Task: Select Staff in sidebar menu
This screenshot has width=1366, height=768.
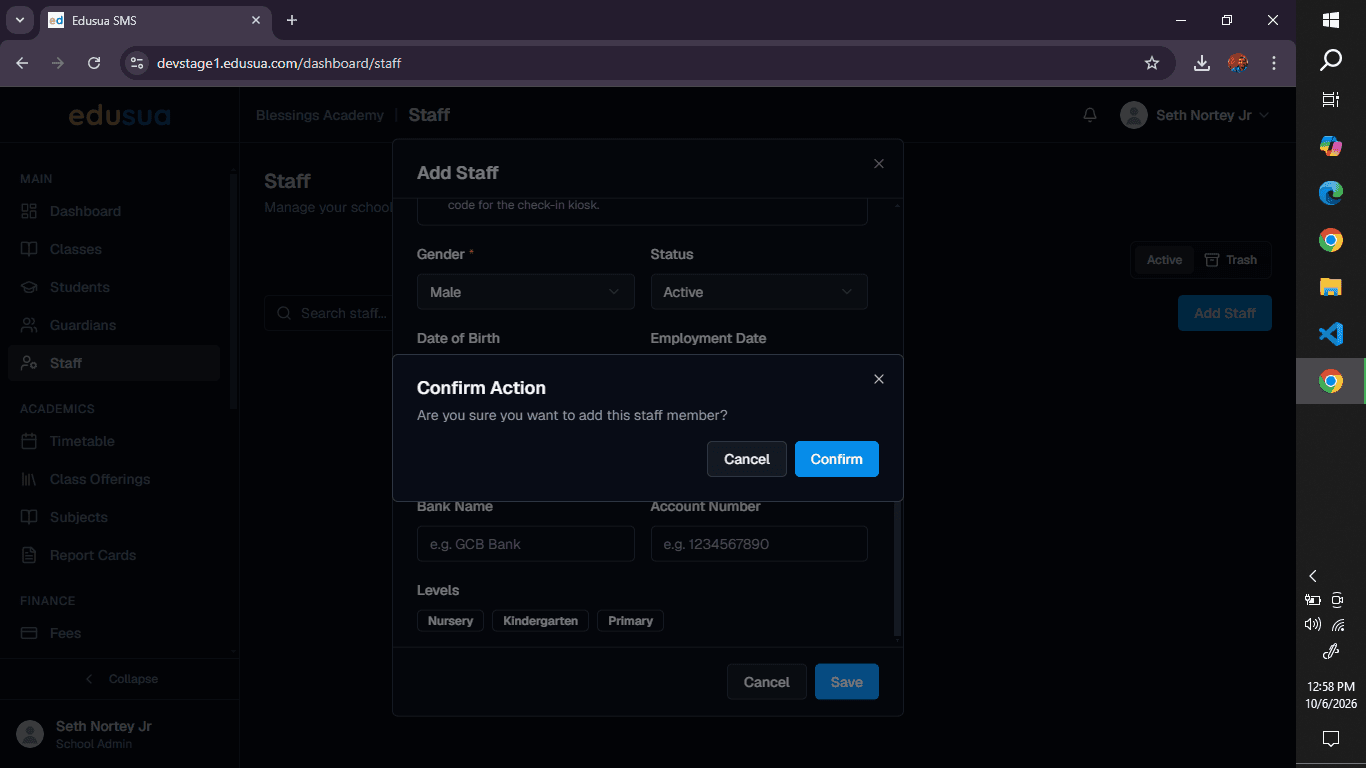Action: [114, 363]
